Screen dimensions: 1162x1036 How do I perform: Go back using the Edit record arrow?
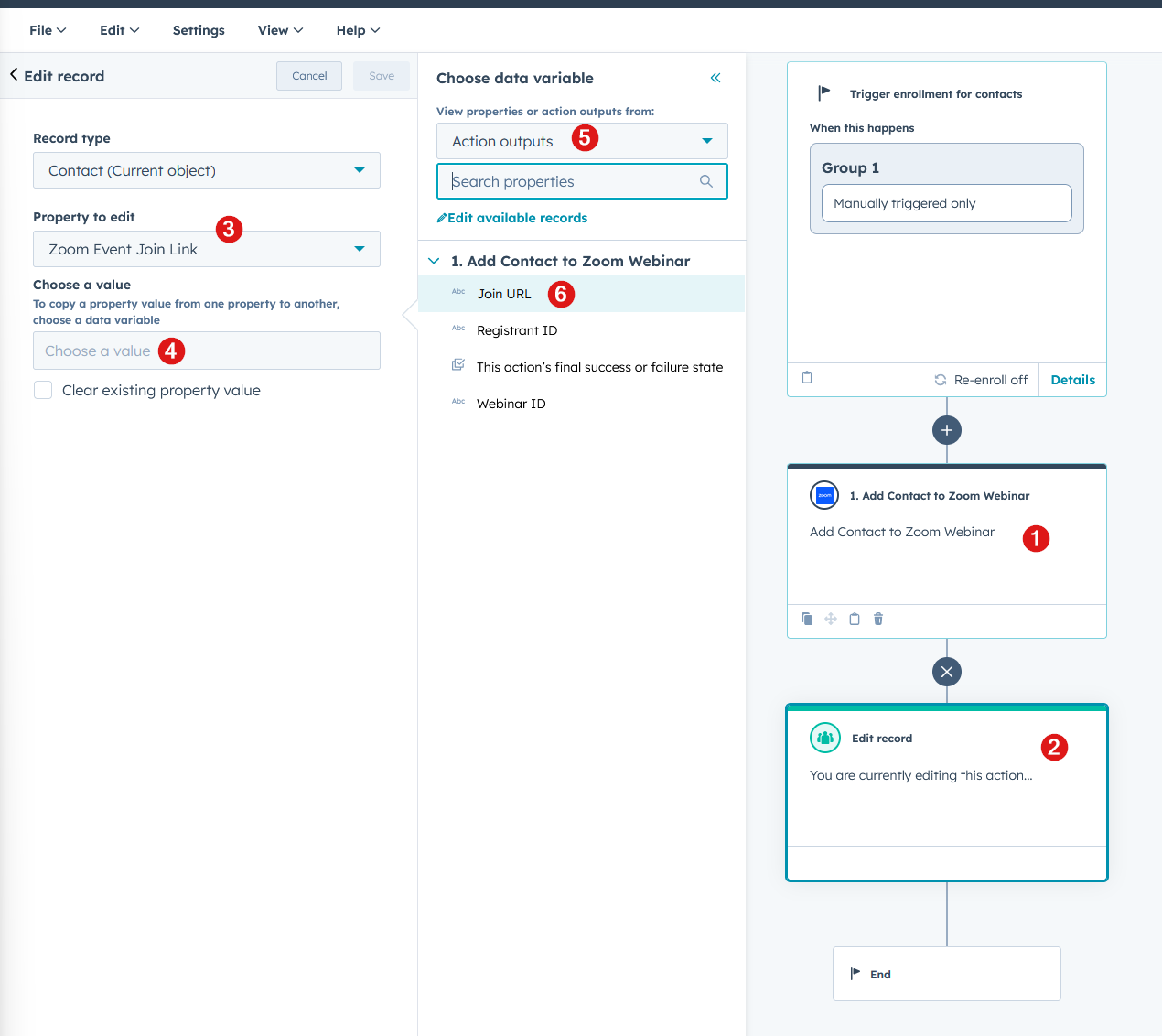[x=14, y=75]
